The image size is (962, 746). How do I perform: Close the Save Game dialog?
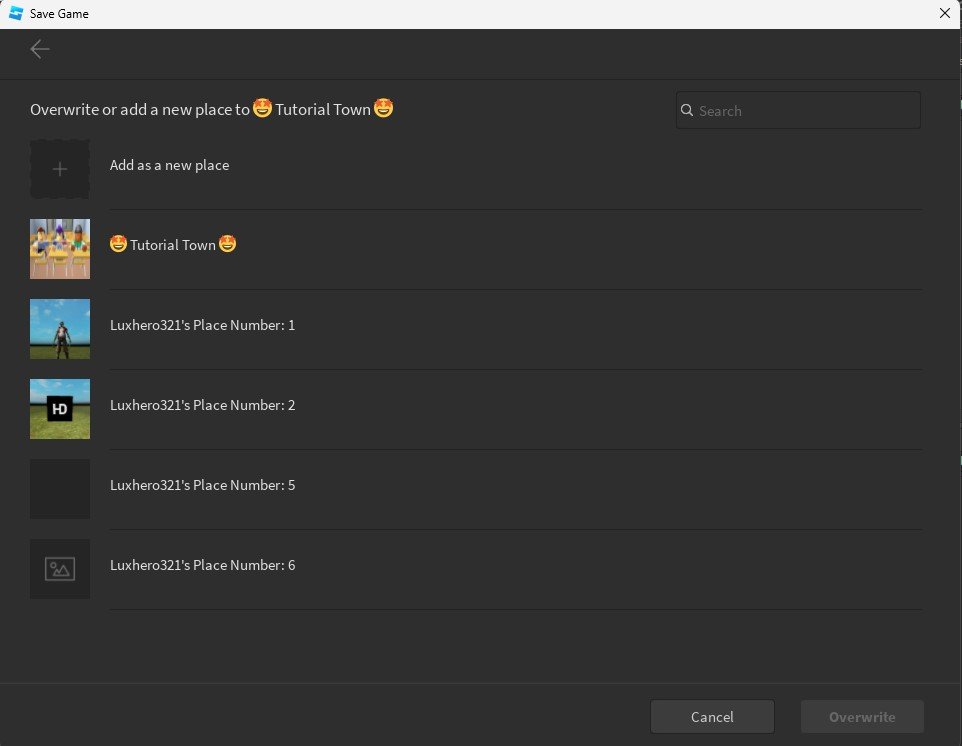945,13
